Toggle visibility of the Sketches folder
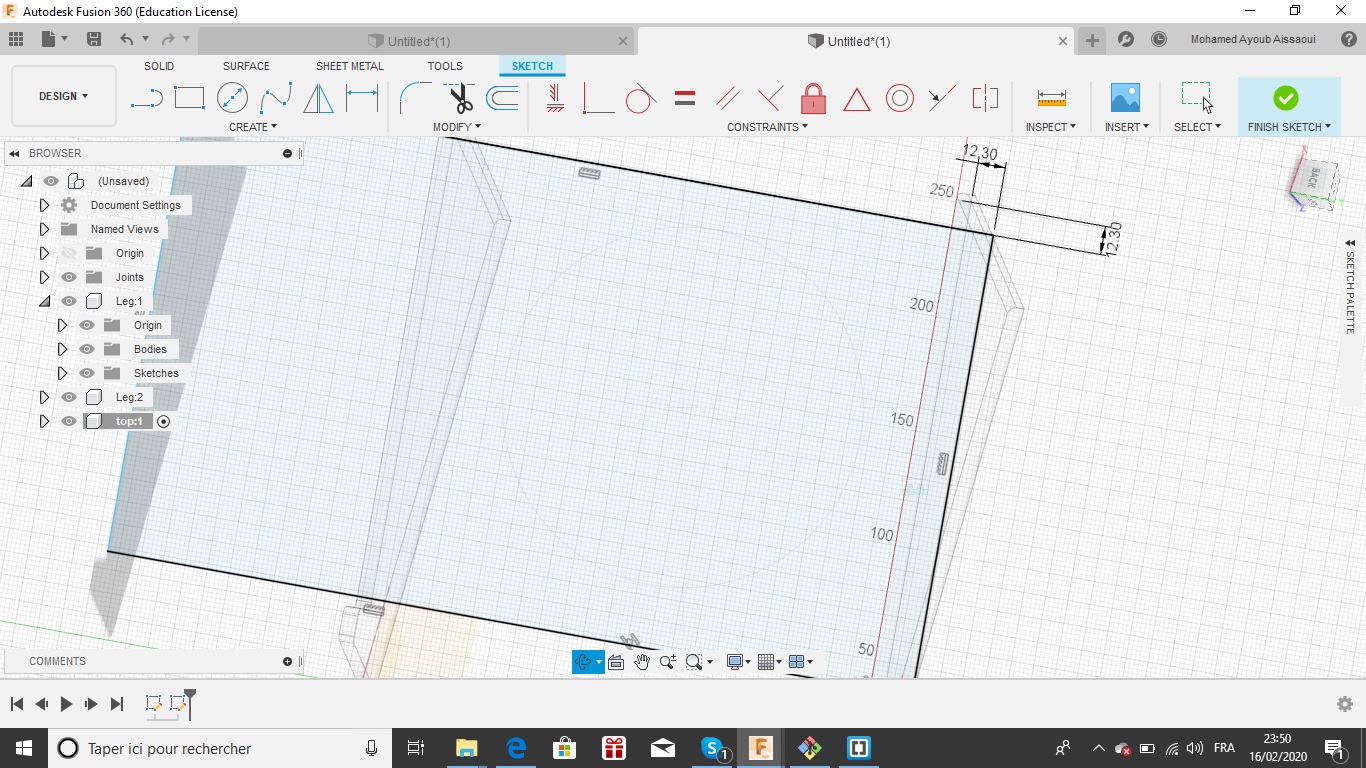Viewport: 1366px width, 768px height. 87,373
